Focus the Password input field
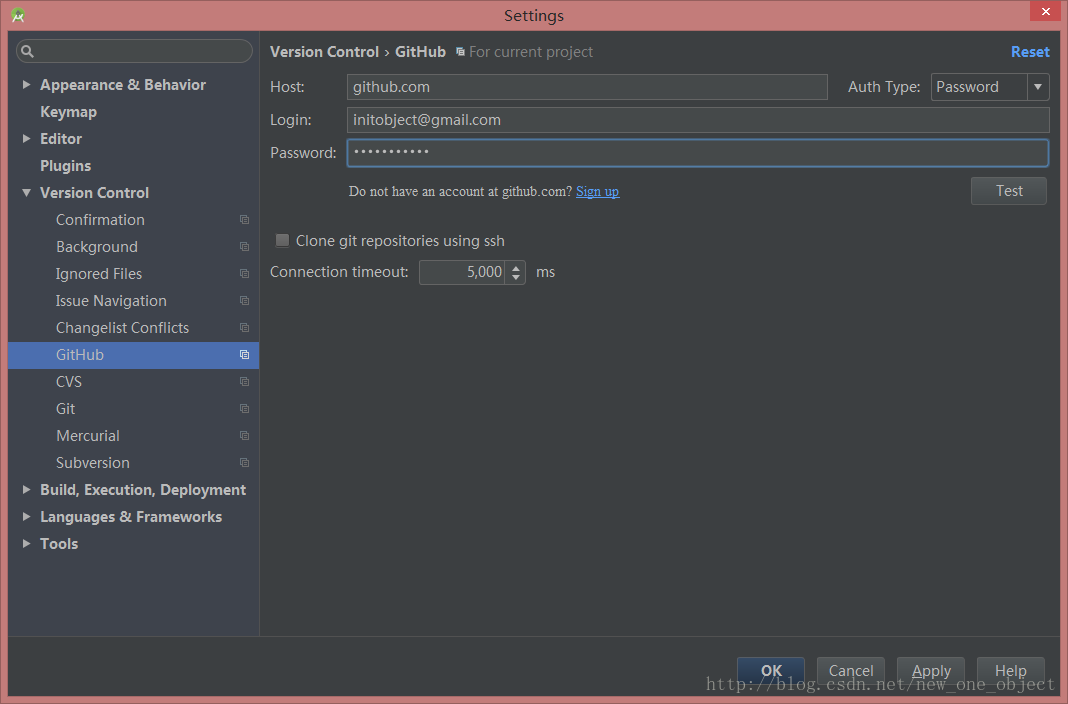Screen dimensions: 1068x704 (698, 153)
